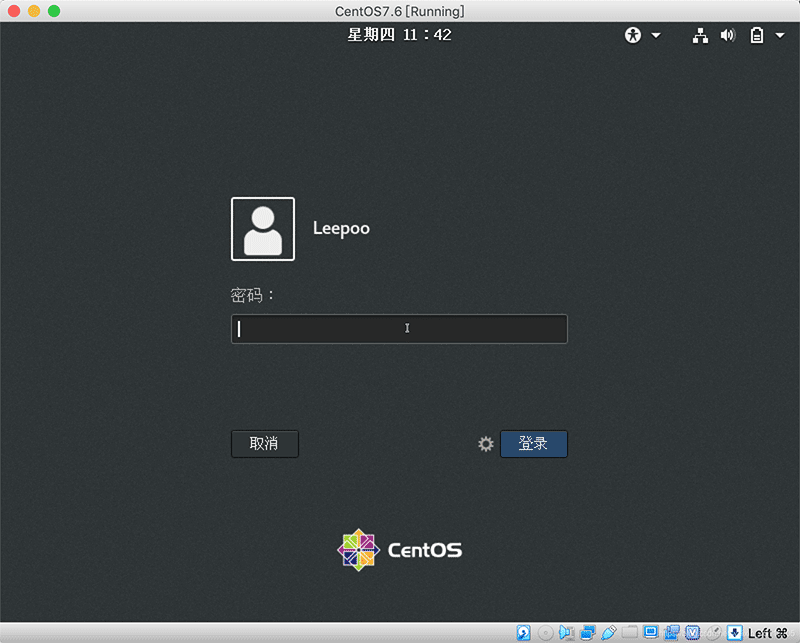Click inside the 密码 password field
The image size is (800, 643).
[399, 328]
